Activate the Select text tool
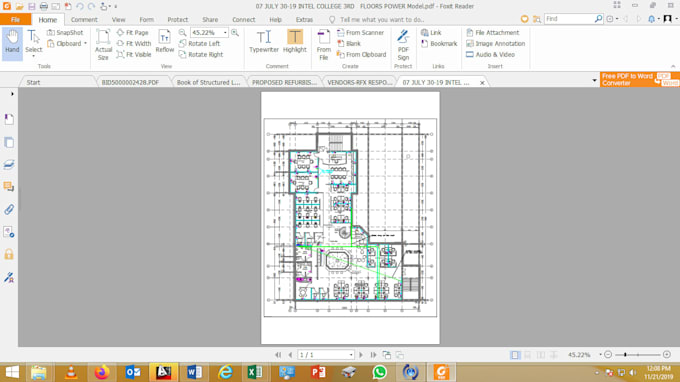The width and height of the screenshot is (680, 382). click(x=33, y=42)
